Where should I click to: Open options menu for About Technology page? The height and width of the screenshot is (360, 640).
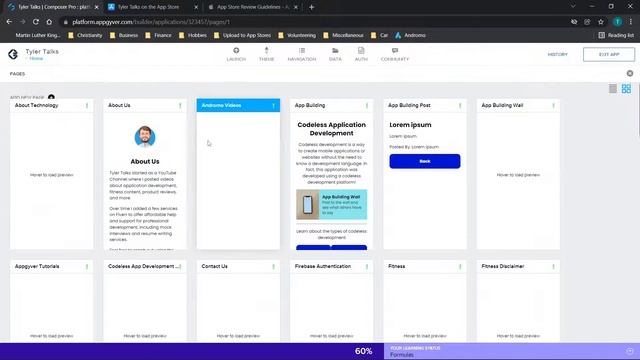tap(87, 105)
